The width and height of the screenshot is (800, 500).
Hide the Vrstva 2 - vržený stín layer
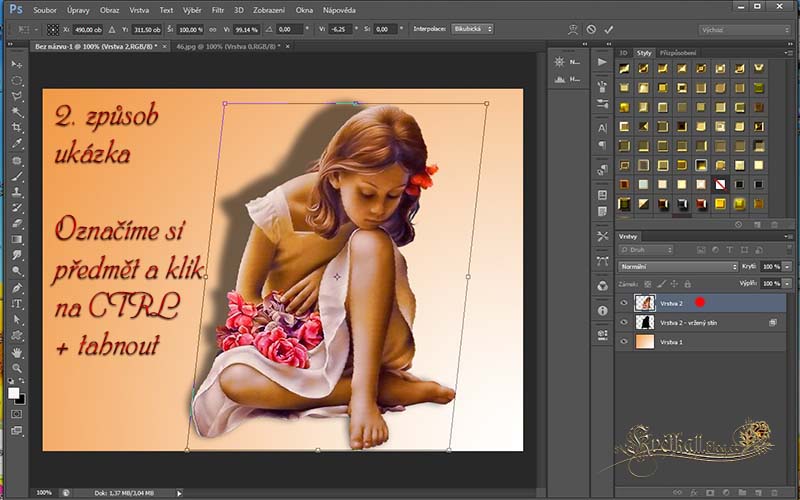click(623, 322)
